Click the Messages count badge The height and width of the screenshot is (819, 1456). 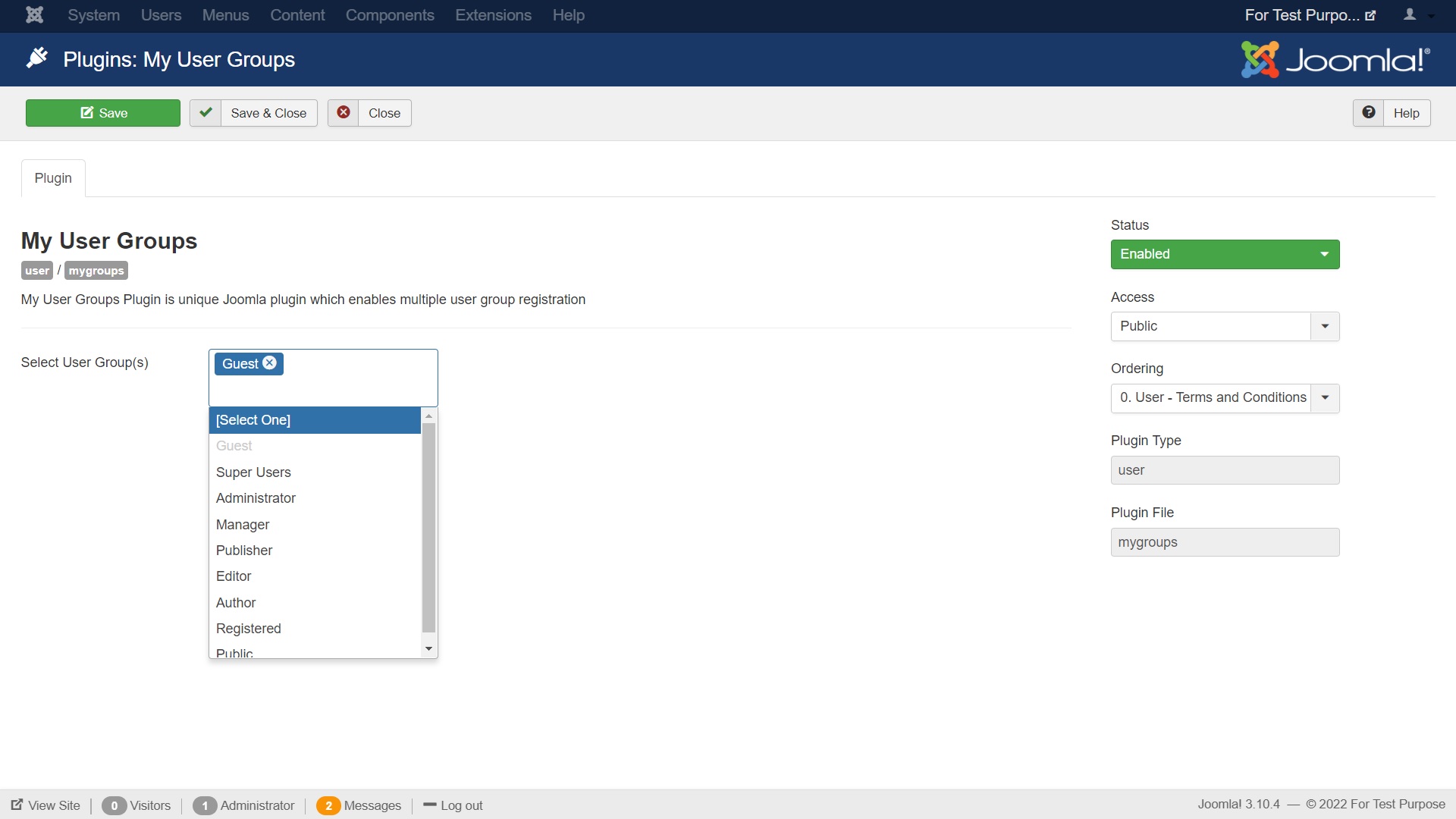click(328, 805)
